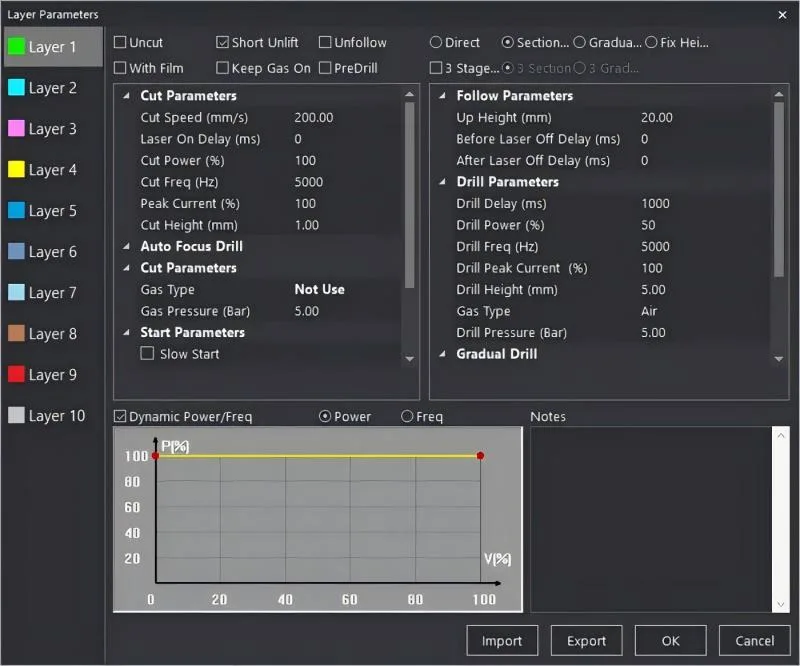The height and width of the screenshot is (666, 800).
Task: Select the Fix Hei... radio button
Action: coord(651,42)
